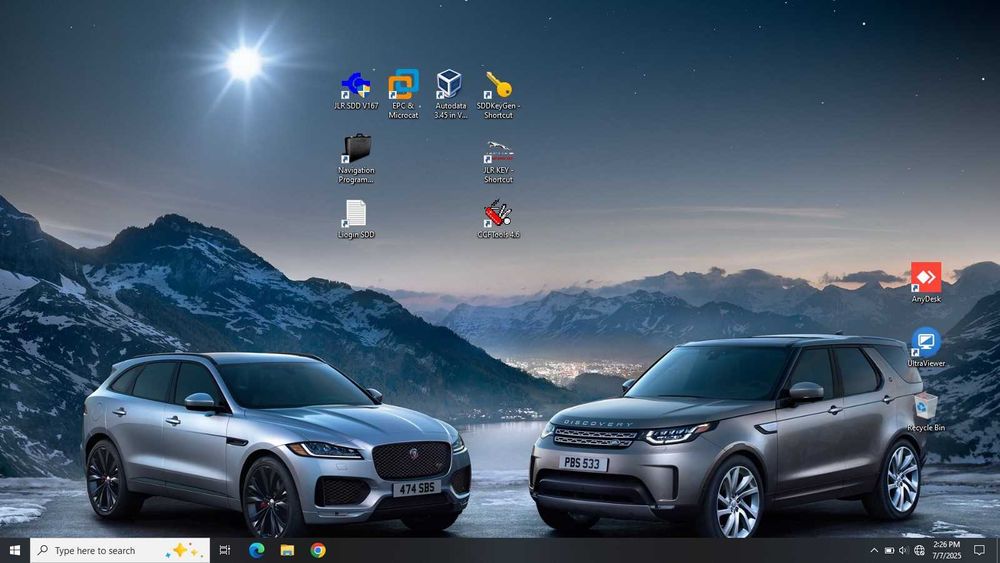Select the Recycle Bin icon

[x=925, y=411]
